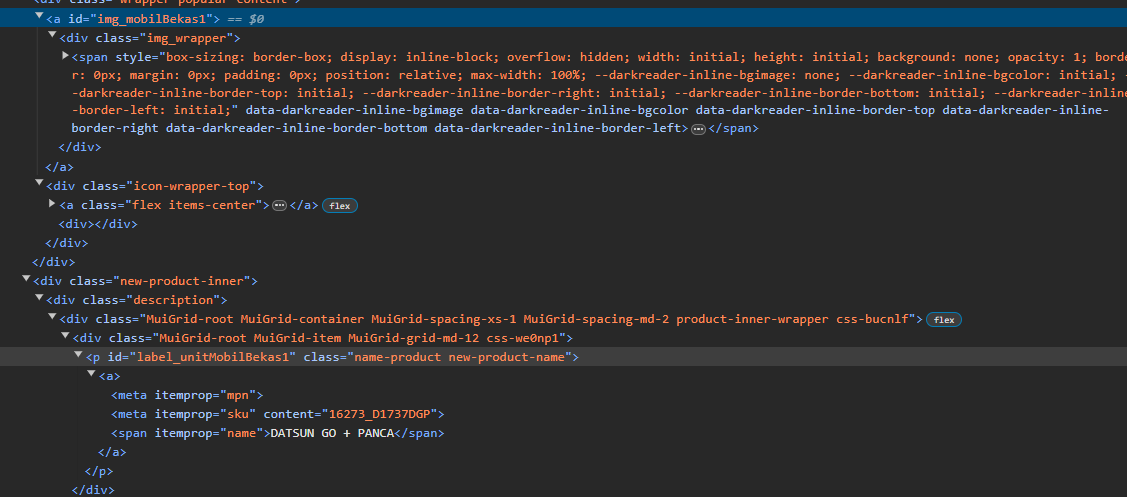Select the meta itemprop mpn line
This screenshot has height=497, width=1127.
[187, 395]
